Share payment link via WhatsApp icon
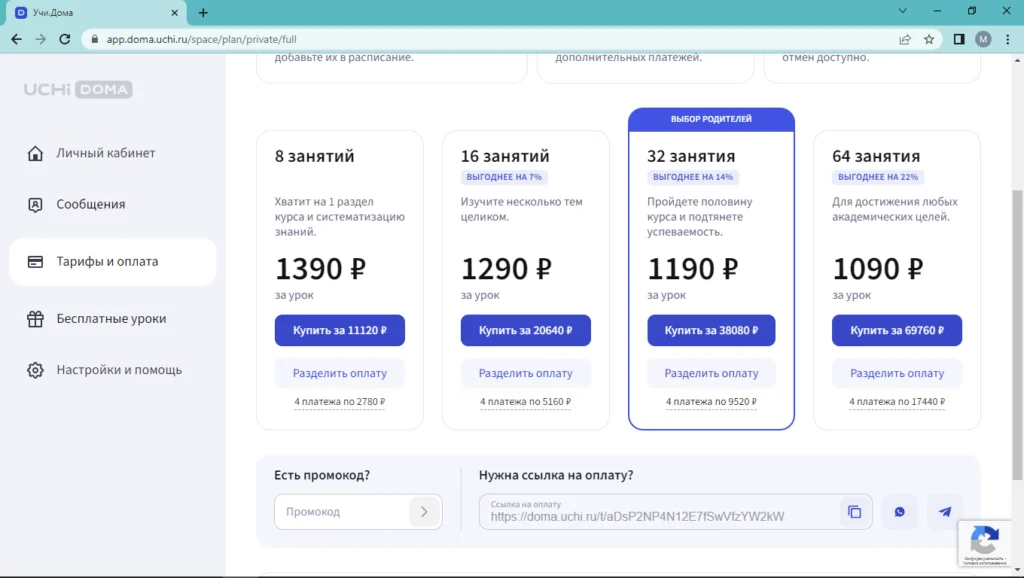 click(x=899, y=512)
